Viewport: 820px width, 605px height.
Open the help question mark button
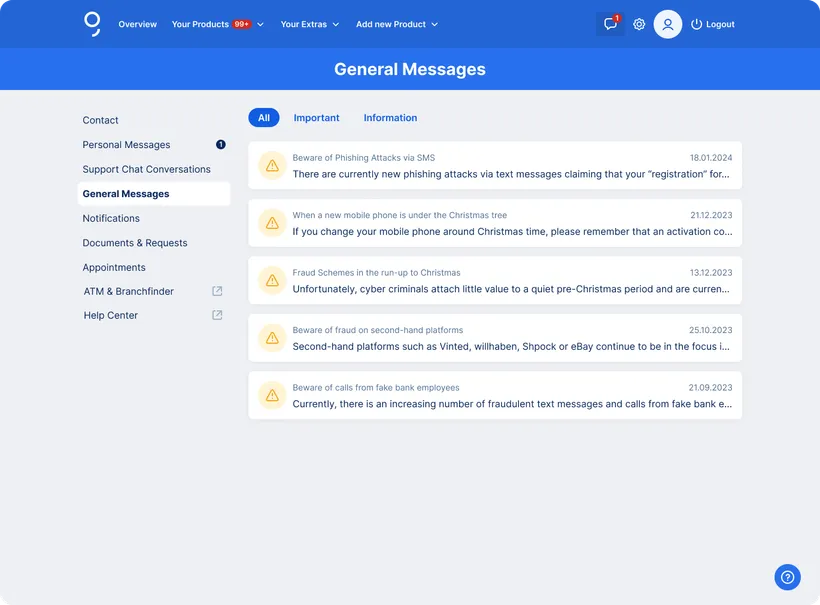point(787,577)
